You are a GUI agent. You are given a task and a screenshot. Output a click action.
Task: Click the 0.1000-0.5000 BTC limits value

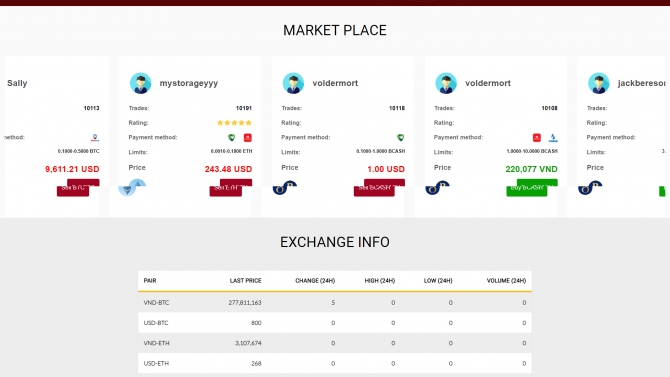(x=79, y=151)
